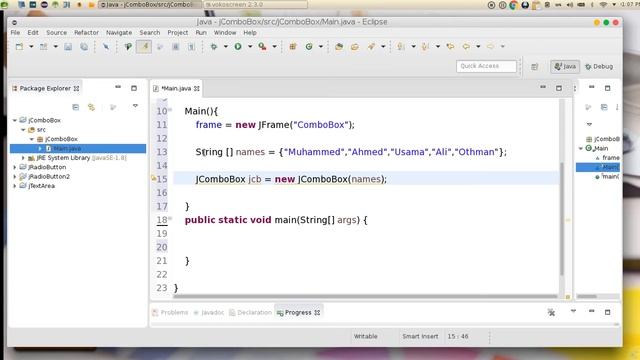Click the editor horizontal scrollbar
640x360 pixels.
tap(366, 297)
